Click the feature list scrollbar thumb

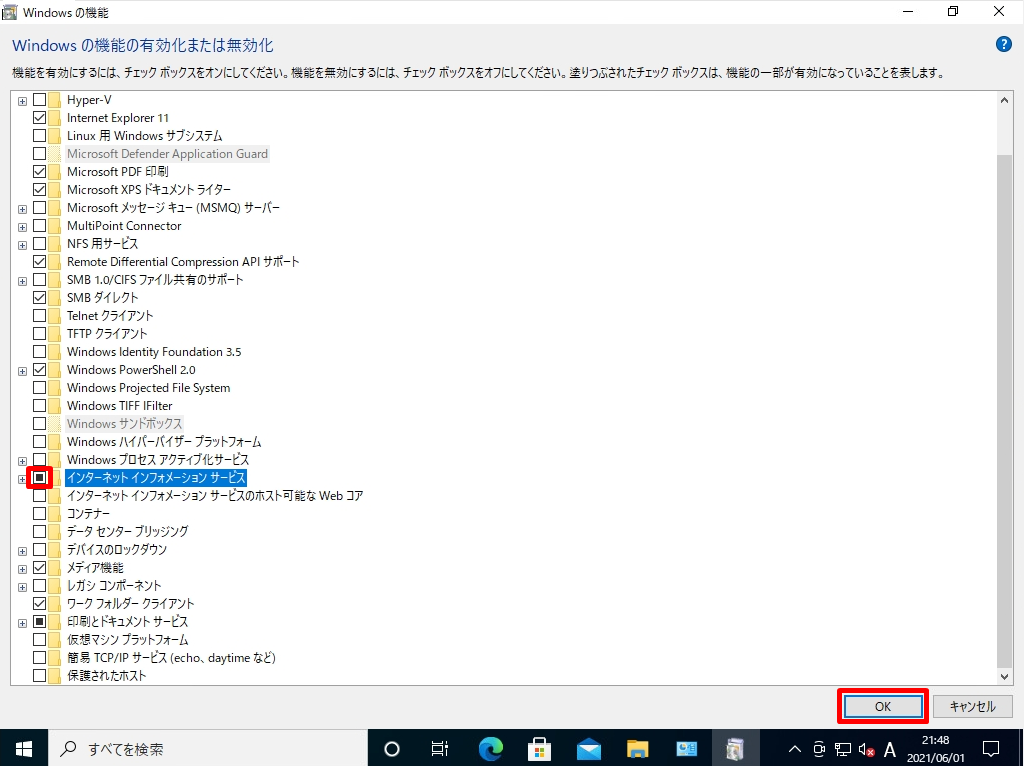coord(1004,409)
